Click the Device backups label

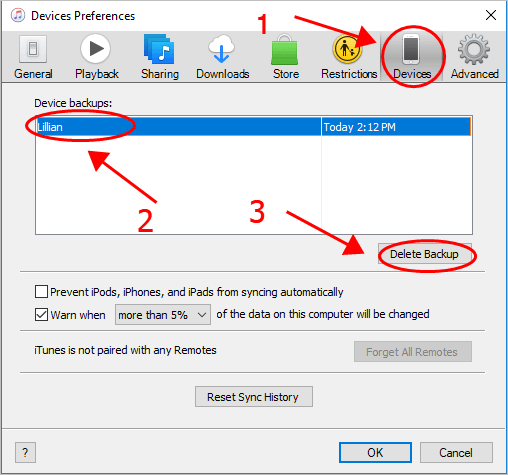click(x=73, y=103)
